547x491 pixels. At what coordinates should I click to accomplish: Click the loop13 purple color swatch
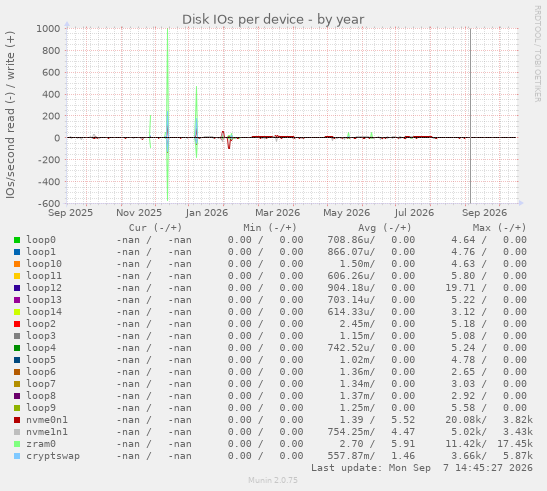tap(17, 300)
